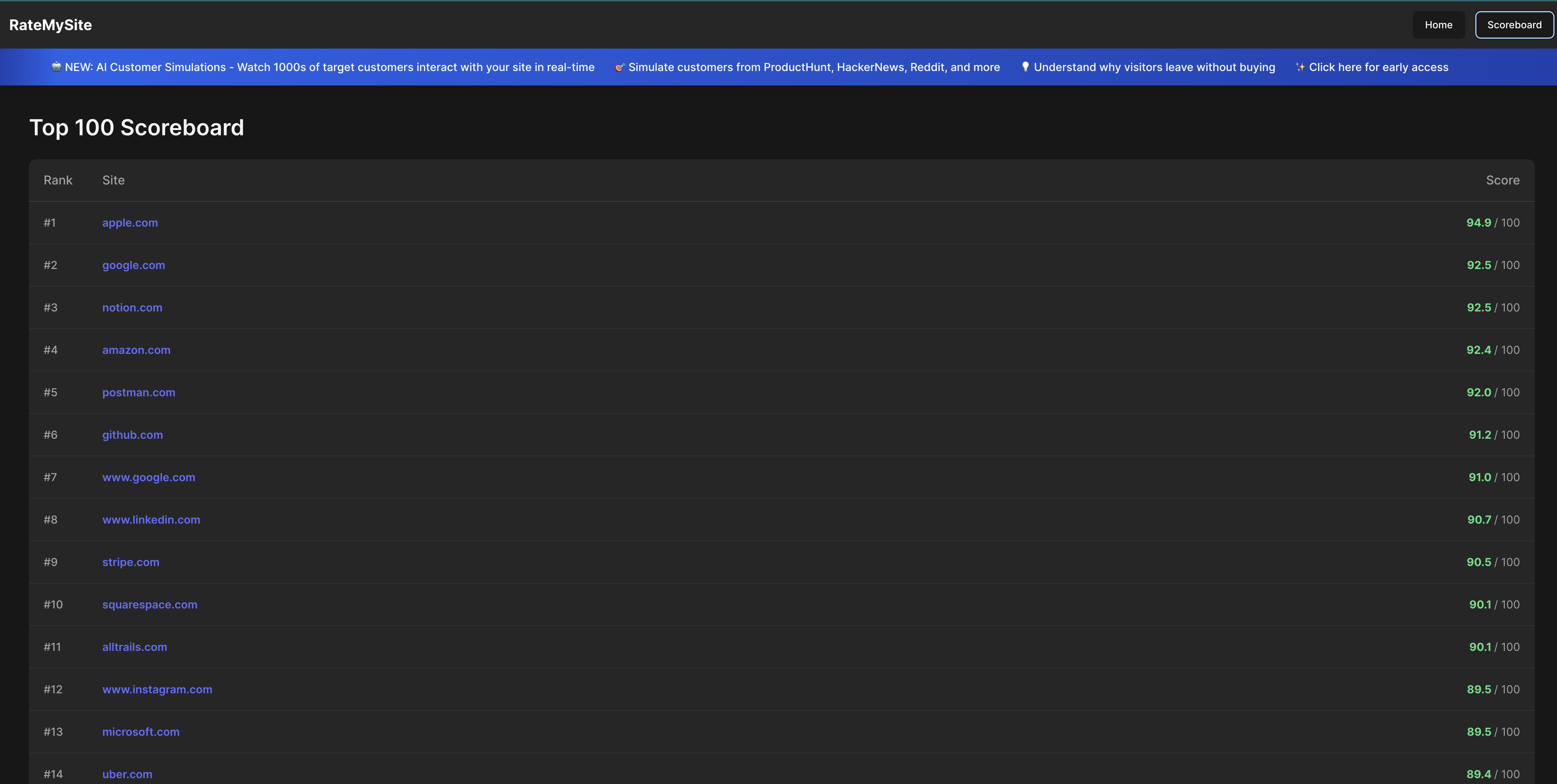
Task: Click the 'NEW: AI Customer Simulations' banner text
Action: (x=329, y=67)
